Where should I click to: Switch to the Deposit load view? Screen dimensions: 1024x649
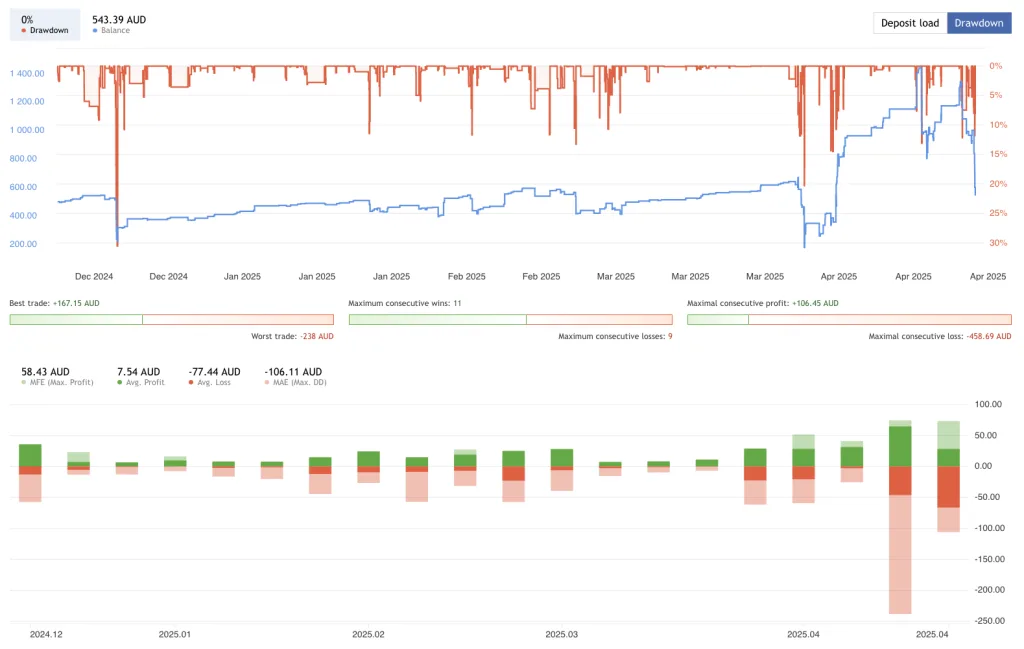pyautogui.click(x=909, y=23)
